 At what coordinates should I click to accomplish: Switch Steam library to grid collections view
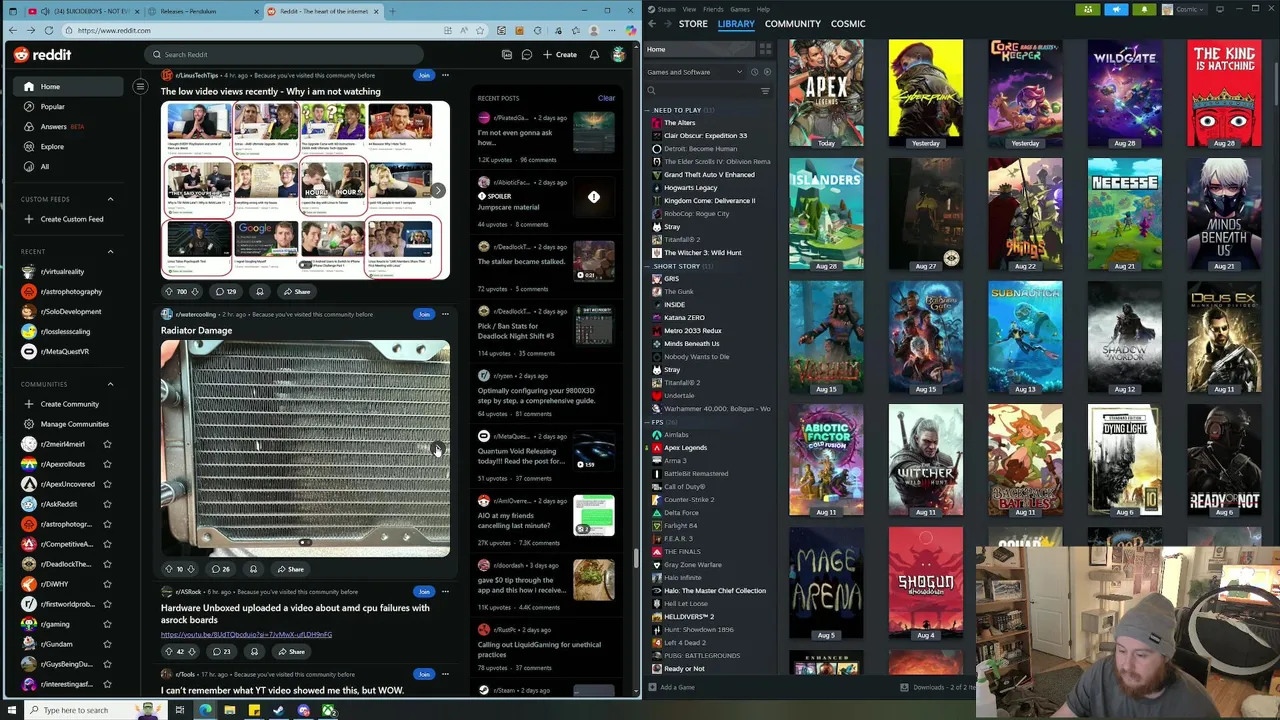(765, 49)
